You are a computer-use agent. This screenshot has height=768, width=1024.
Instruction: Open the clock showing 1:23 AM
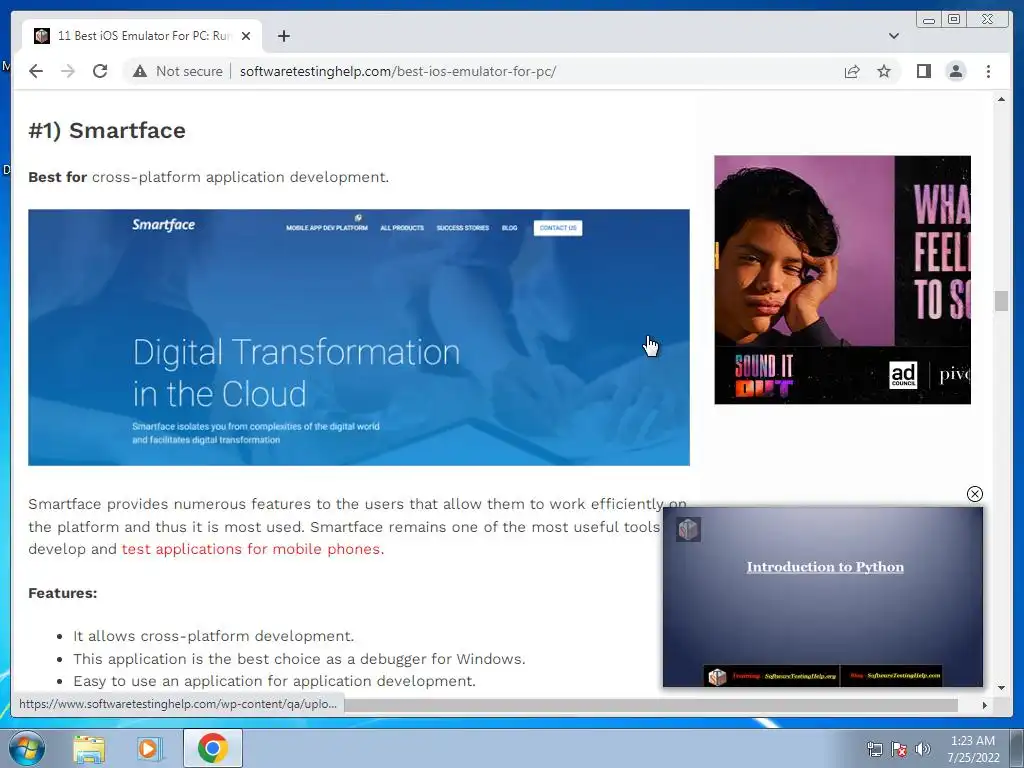pos(973,749)
